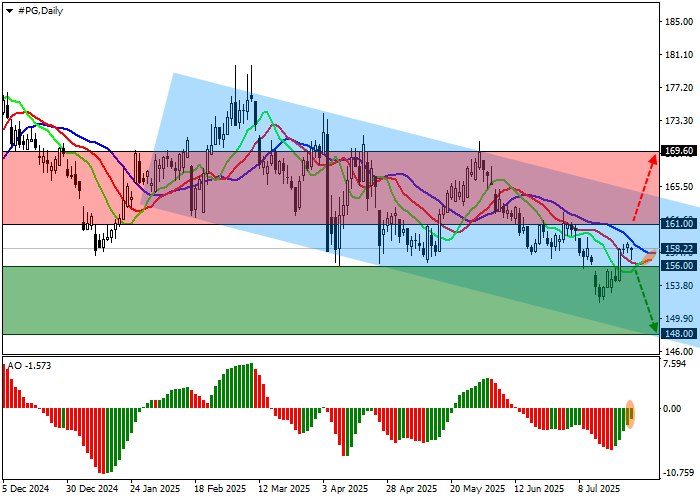
Task: Select the 169.60 red price label
Action: (678, 151)
